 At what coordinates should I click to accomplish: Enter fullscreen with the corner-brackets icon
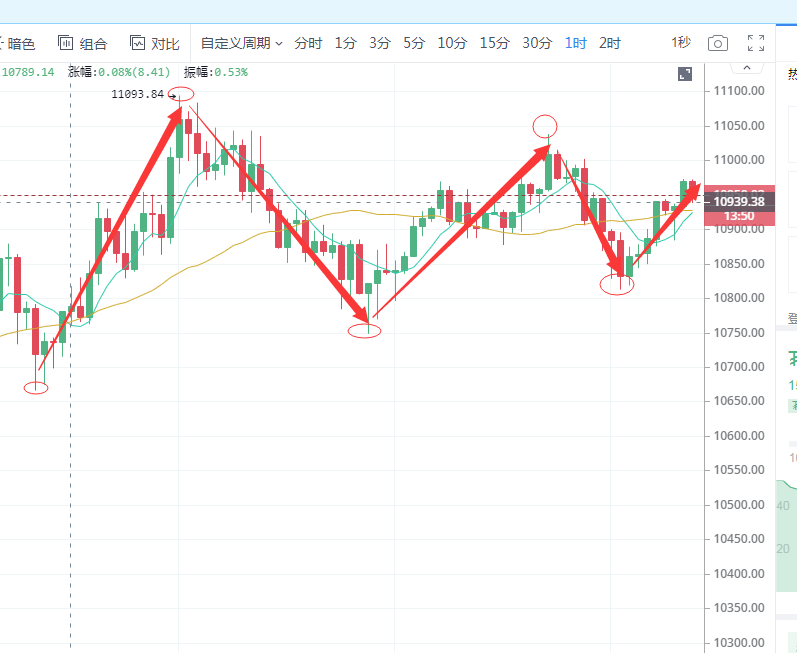[756, 43]
